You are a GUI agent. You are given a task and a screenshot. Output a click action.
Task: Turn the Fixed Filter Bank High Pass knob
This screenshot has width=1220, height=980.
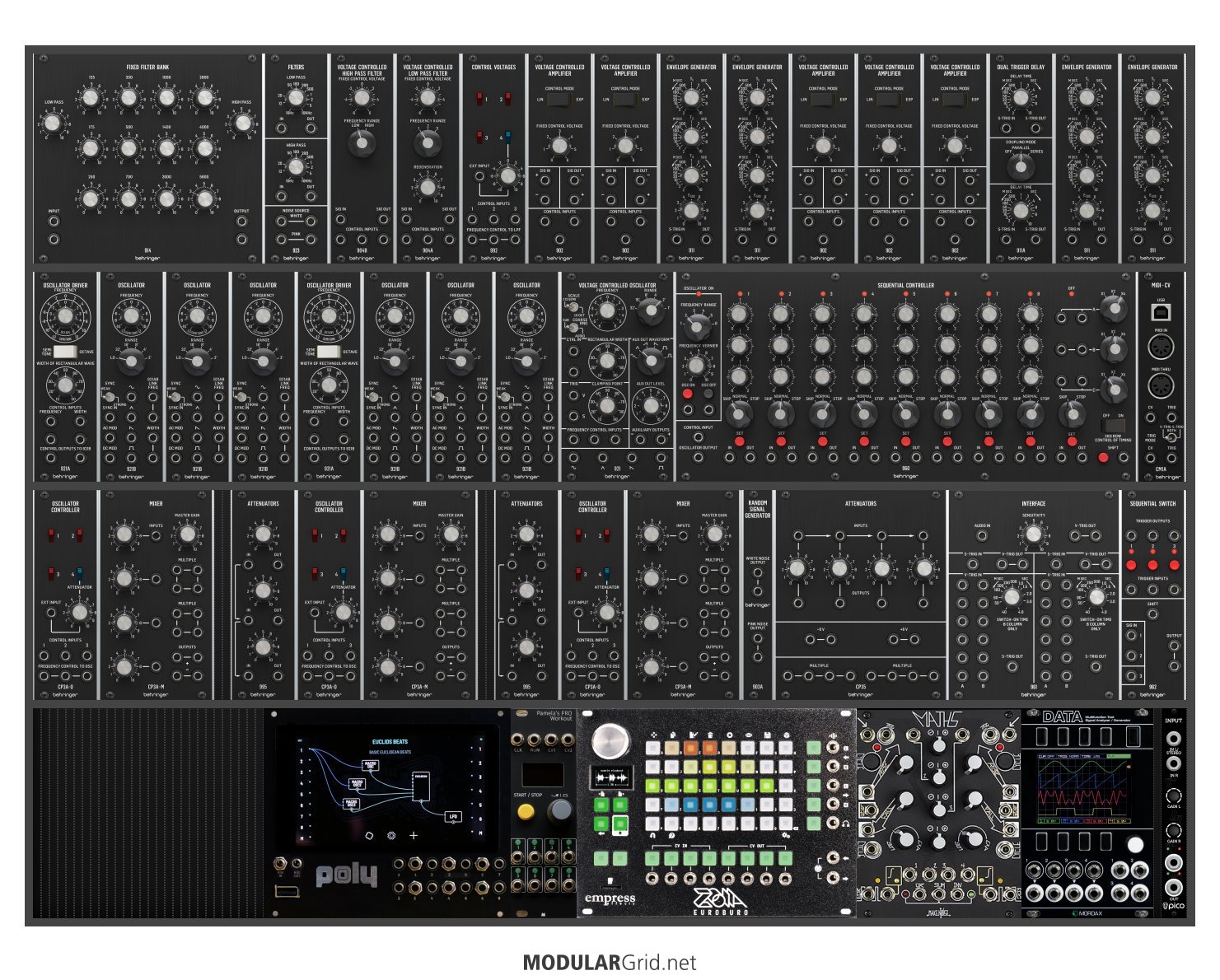(241, 124)
